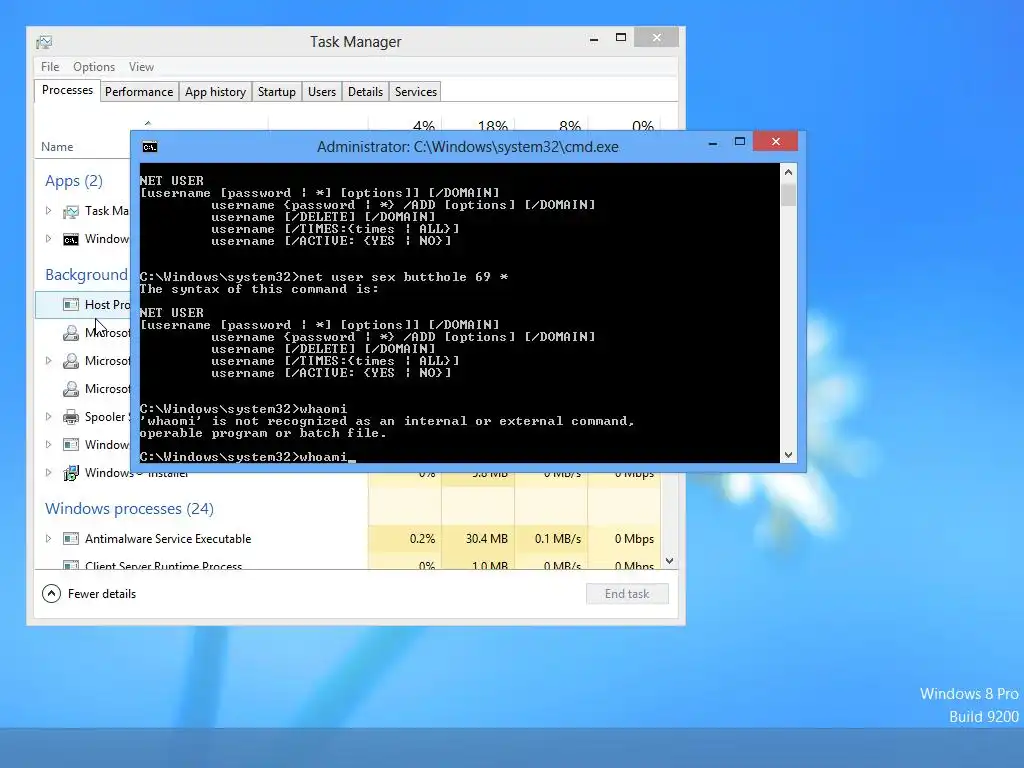This screenshot has width=1024, height=768.
Task: Close the Administrator cmd.exe window
Action: (775, 141)
